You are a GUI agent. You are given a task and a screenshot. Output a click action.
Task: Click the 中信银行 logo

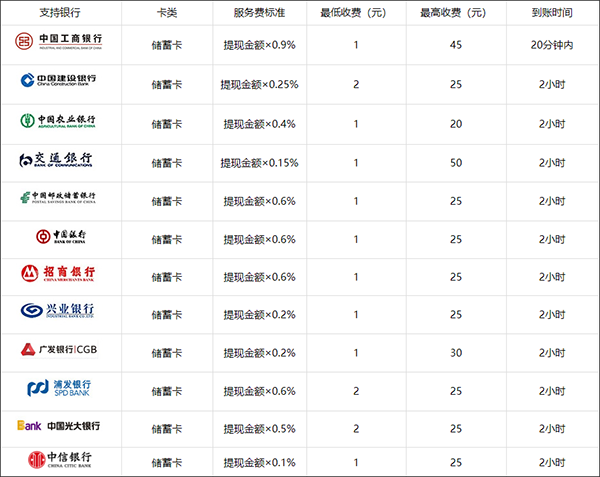point(60,461)
